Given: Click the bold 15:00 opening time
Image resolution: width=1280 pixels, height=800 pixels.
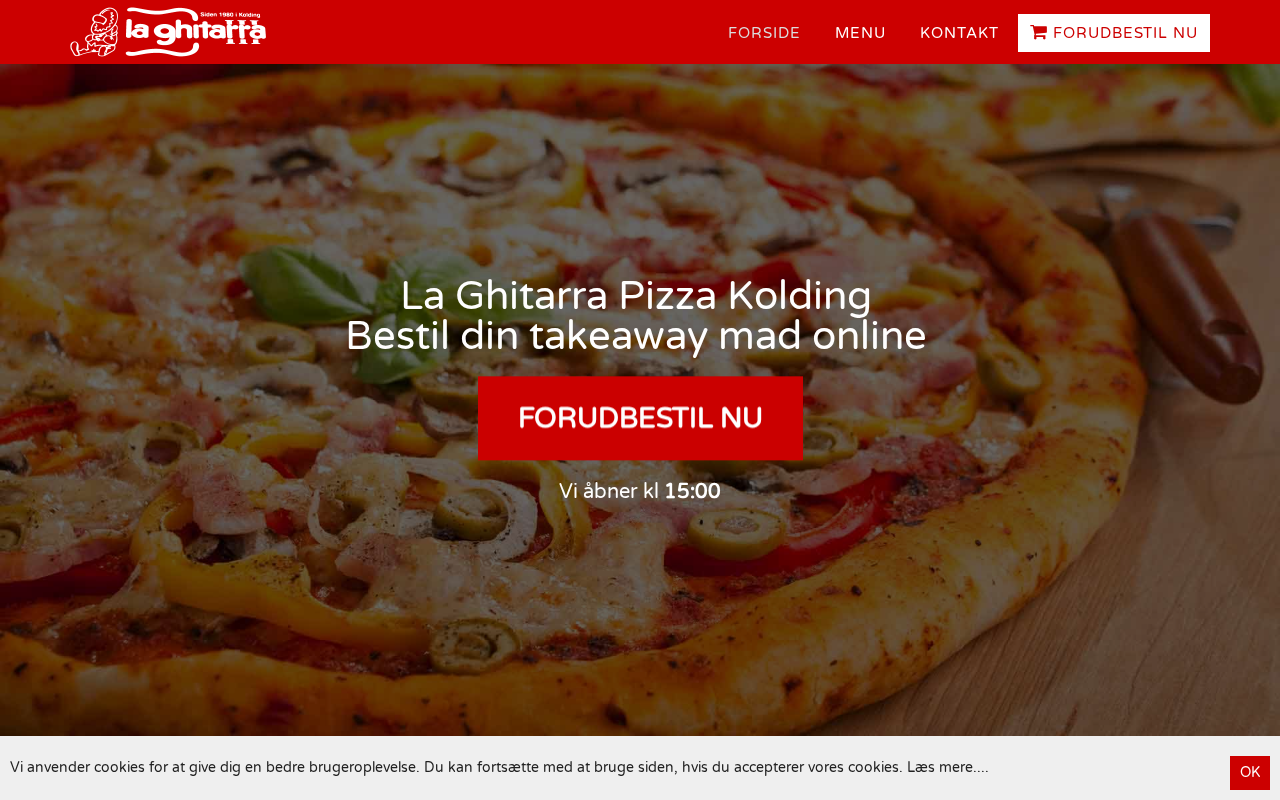Looking at the screenshot, I should click(x=692, y=491).
